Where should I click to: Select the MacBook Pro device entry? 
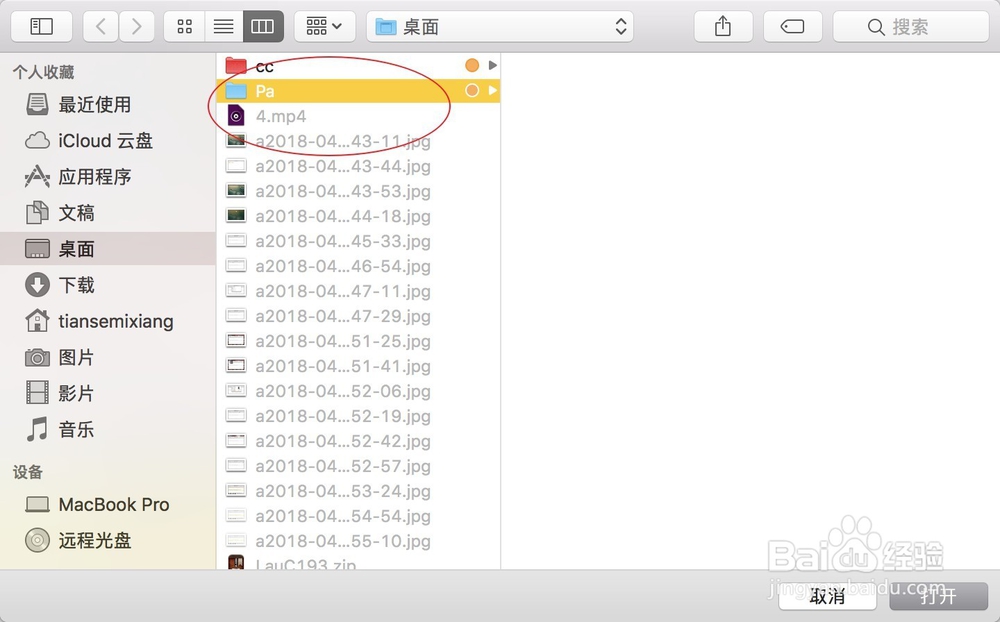[x=103, y=505]
